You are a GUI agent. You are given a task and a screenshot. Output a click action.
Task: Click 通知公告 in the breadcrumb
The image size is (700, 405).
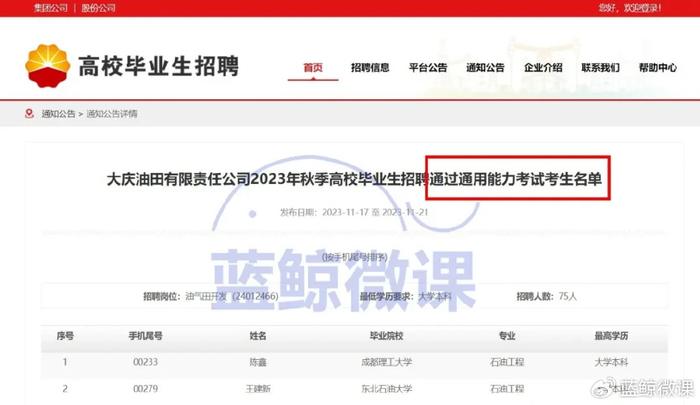[x=58, y=114]
